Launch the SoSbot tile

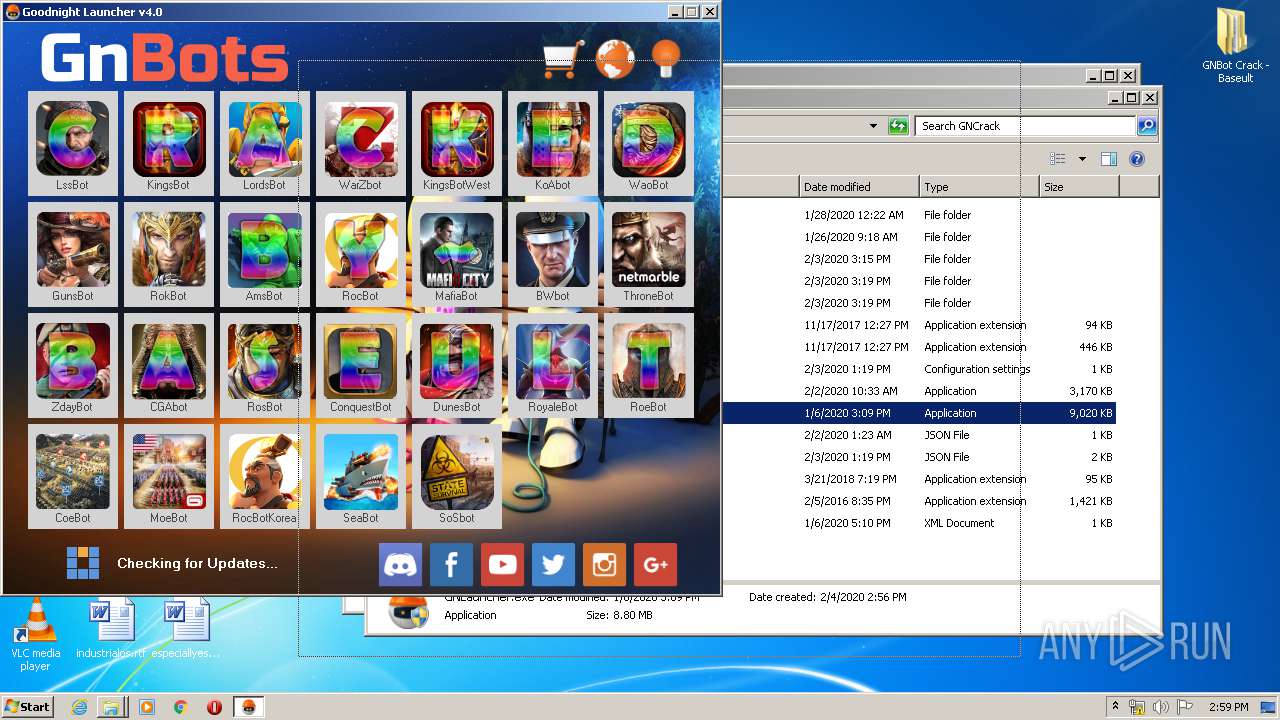click(457, 476)
